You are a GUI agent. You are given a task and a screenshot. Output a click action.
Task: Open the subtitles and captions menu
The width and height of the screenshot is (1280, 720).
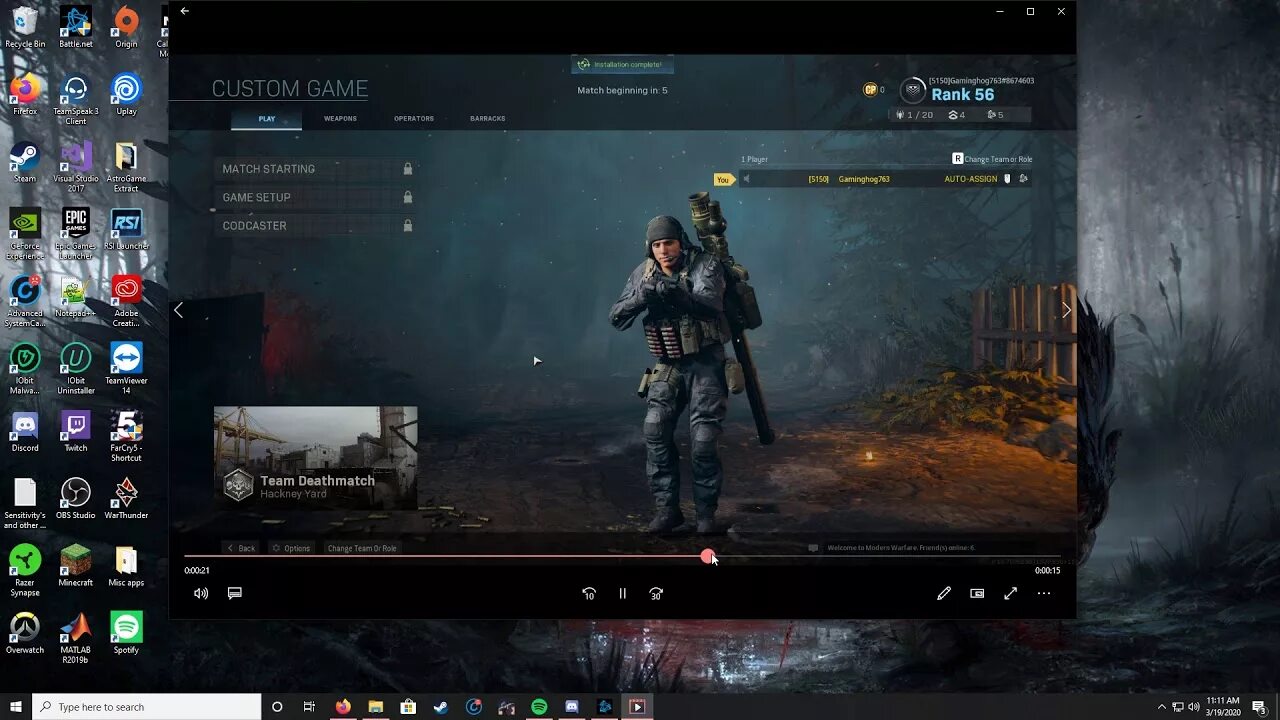pyautogui.click(x=235, y=593)
